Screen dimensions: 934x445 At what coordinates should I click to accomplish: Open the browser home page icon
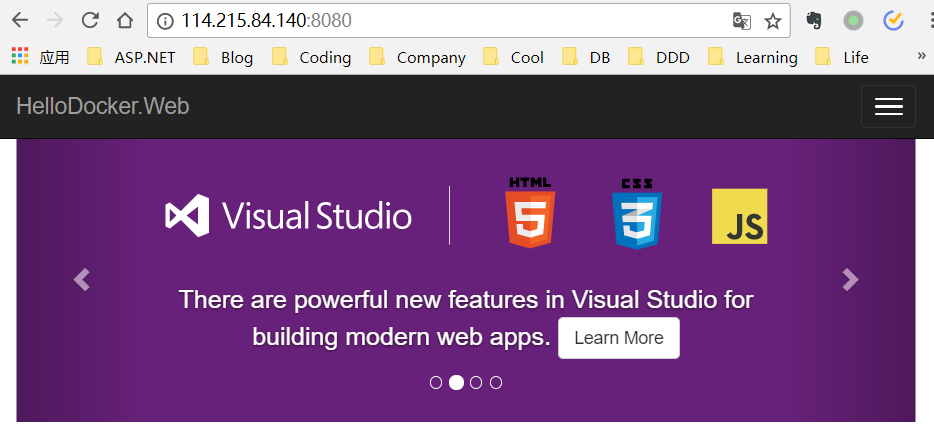[124, 21]
